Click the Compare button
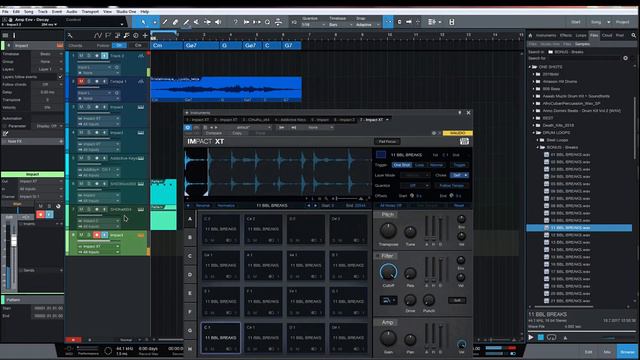This screenshot has height=360, width=640. [x=214, y=133]
